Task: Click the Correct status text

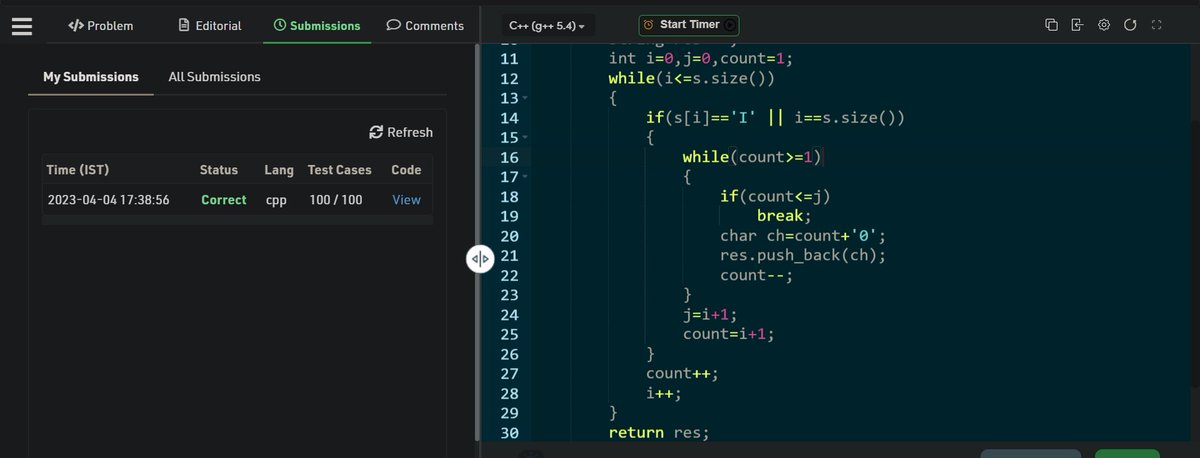Action: coord(223,200)
